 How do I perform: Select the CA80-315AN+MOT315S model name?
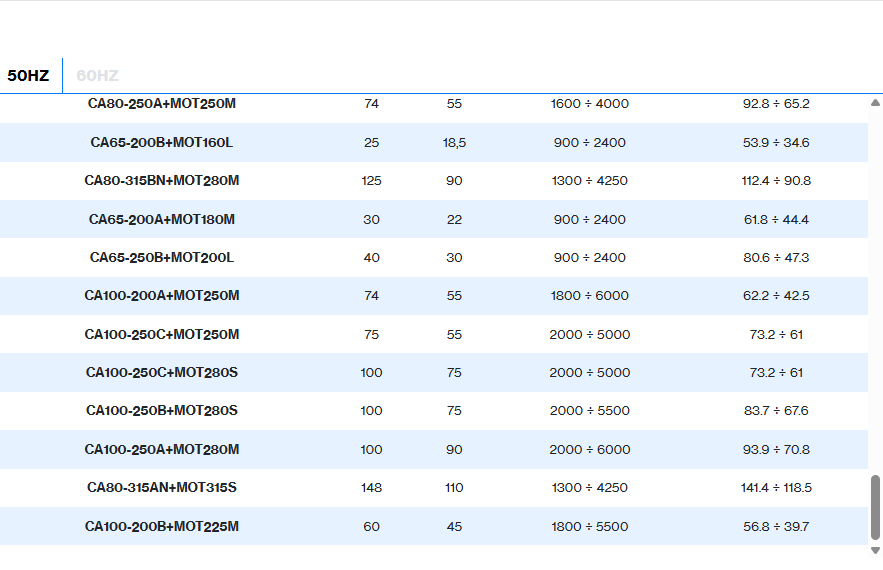[161, 488]
